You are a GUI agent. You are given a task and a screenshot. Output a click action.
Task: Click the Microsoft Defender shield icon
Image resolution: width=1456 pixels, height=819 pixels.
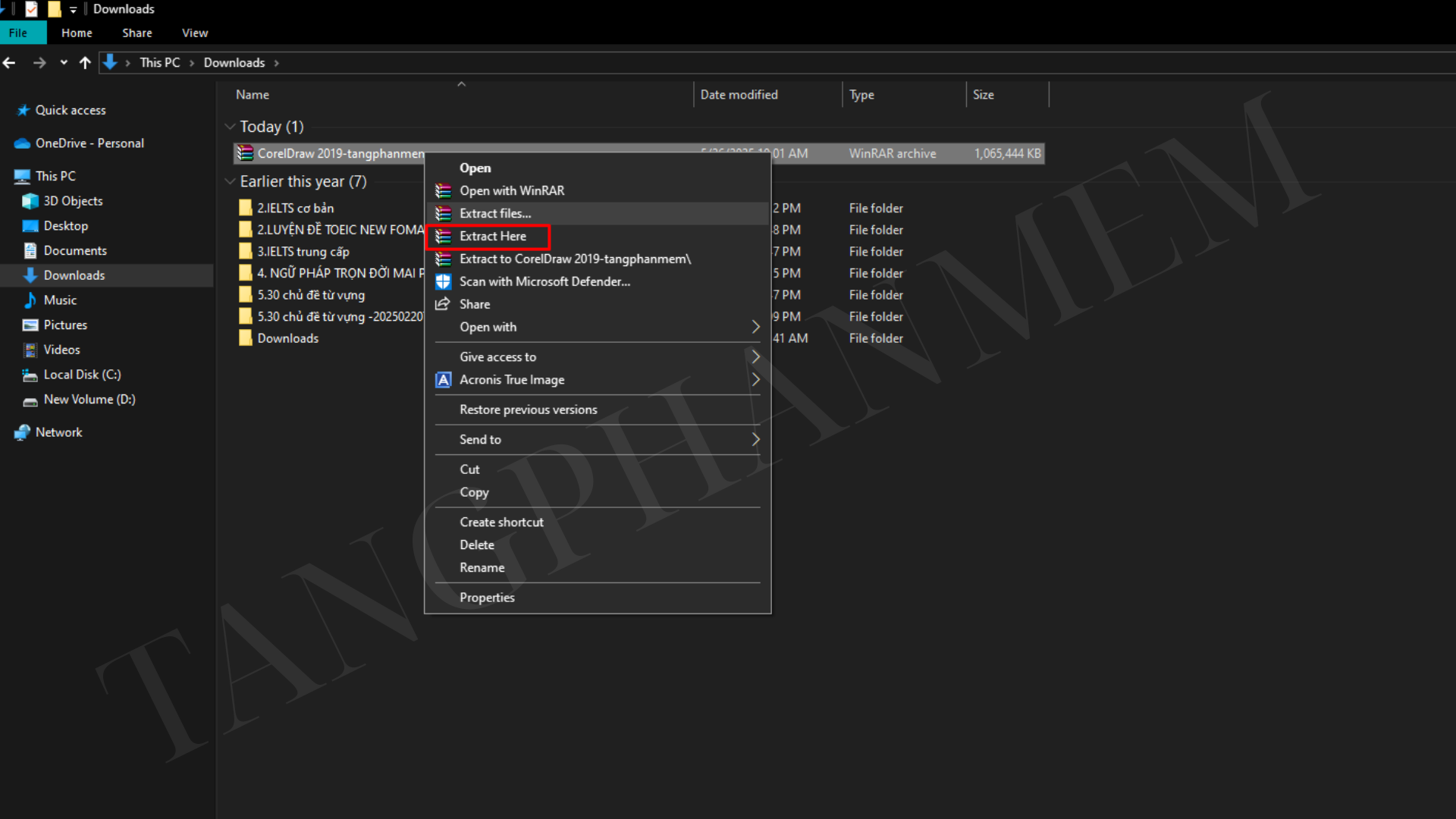[x=444, y=282]
